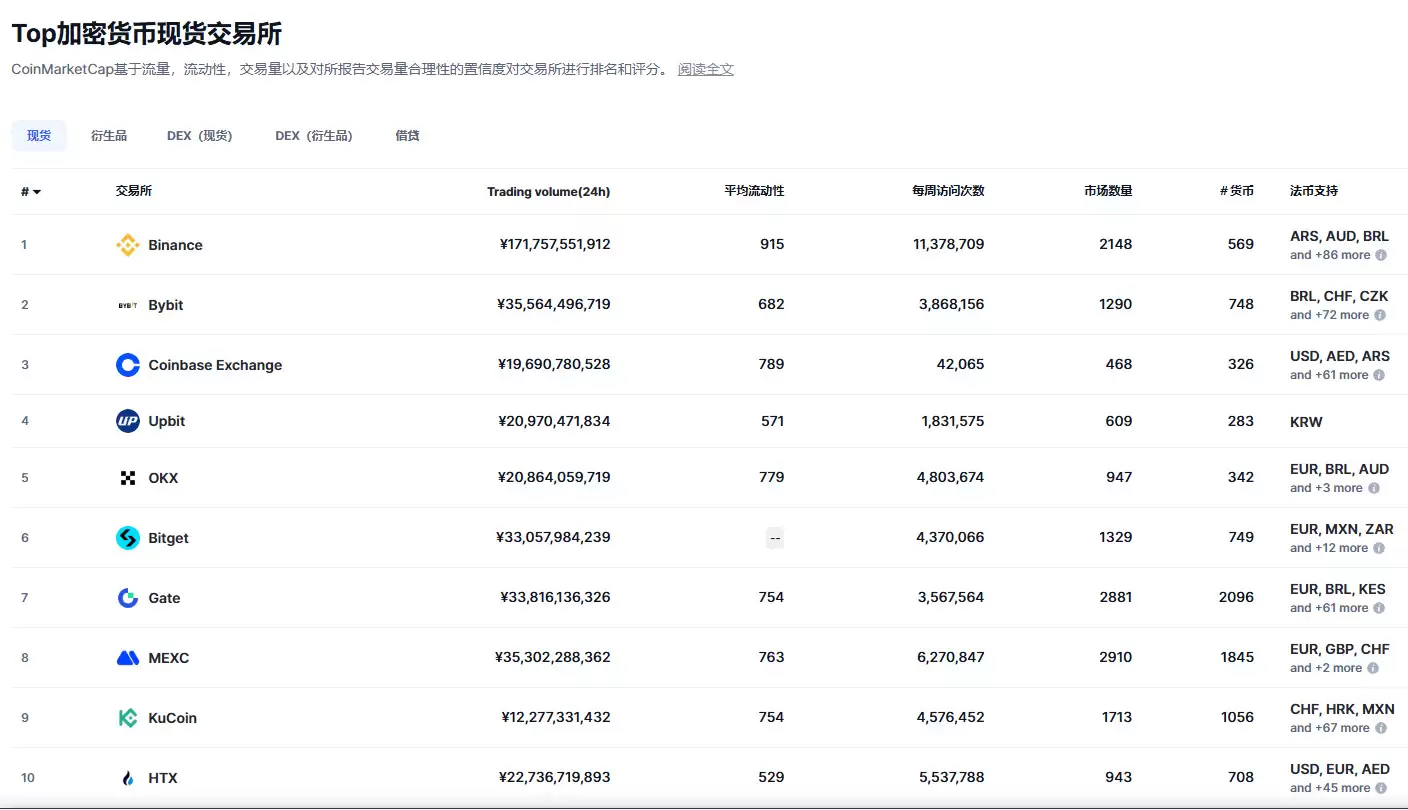Click info icon beside Binance's +86 more
Image resolution: width=1408 pixels, height=810 pixels.
coord(1381,255)
